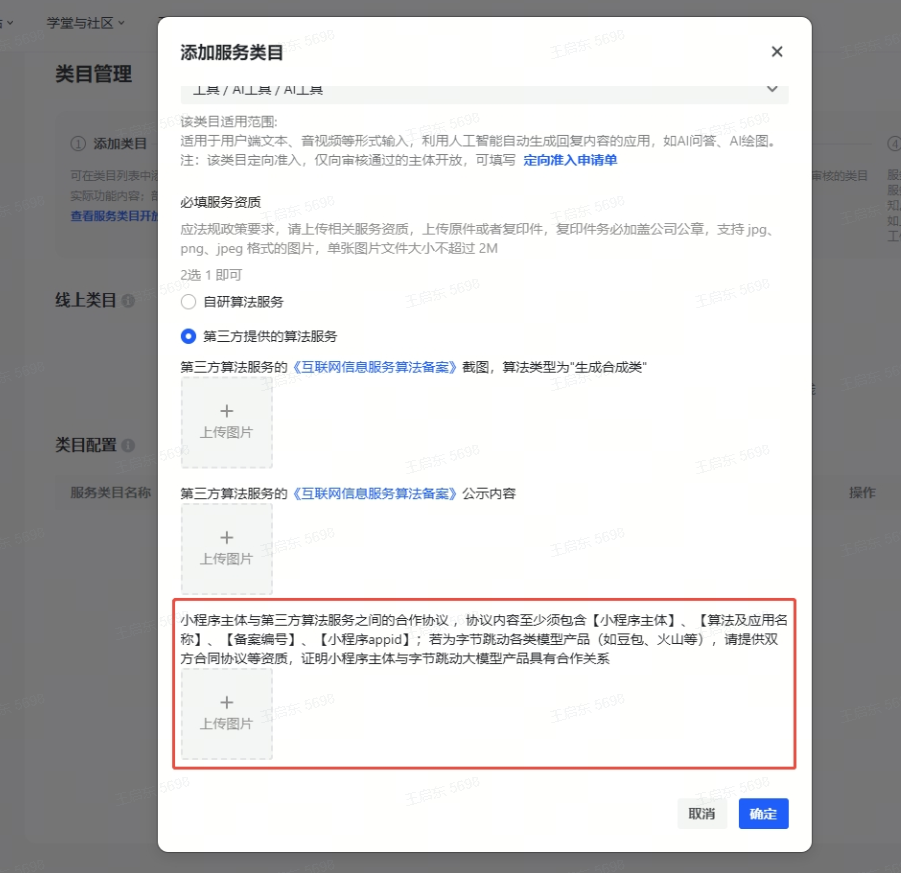Expand the 学堂与社区 menu
This screenshot has width=901, height=873.
pos(86,22)
